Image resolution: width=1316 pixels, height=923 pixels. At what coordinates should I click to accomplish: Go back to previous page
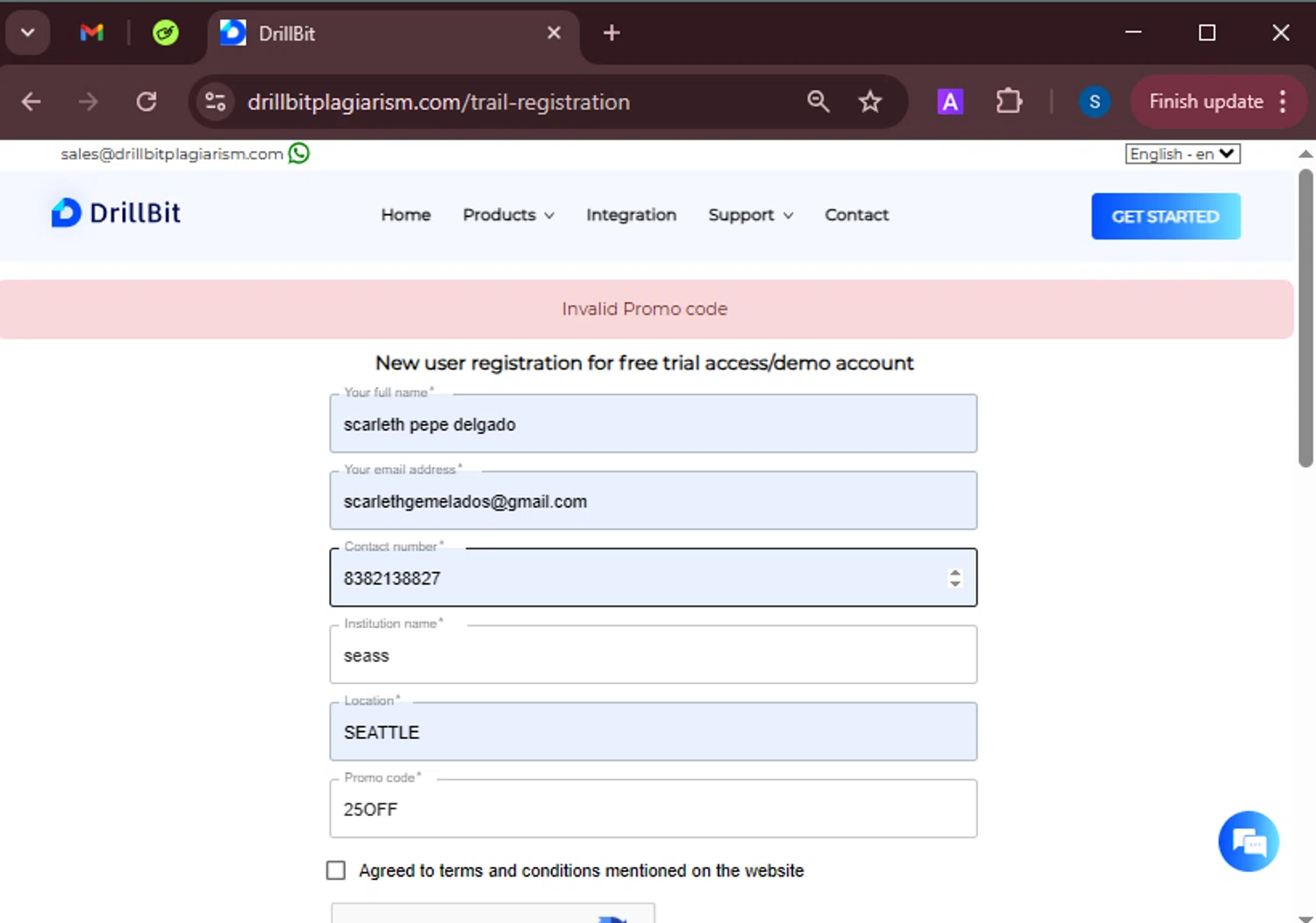tap(32, 102)
